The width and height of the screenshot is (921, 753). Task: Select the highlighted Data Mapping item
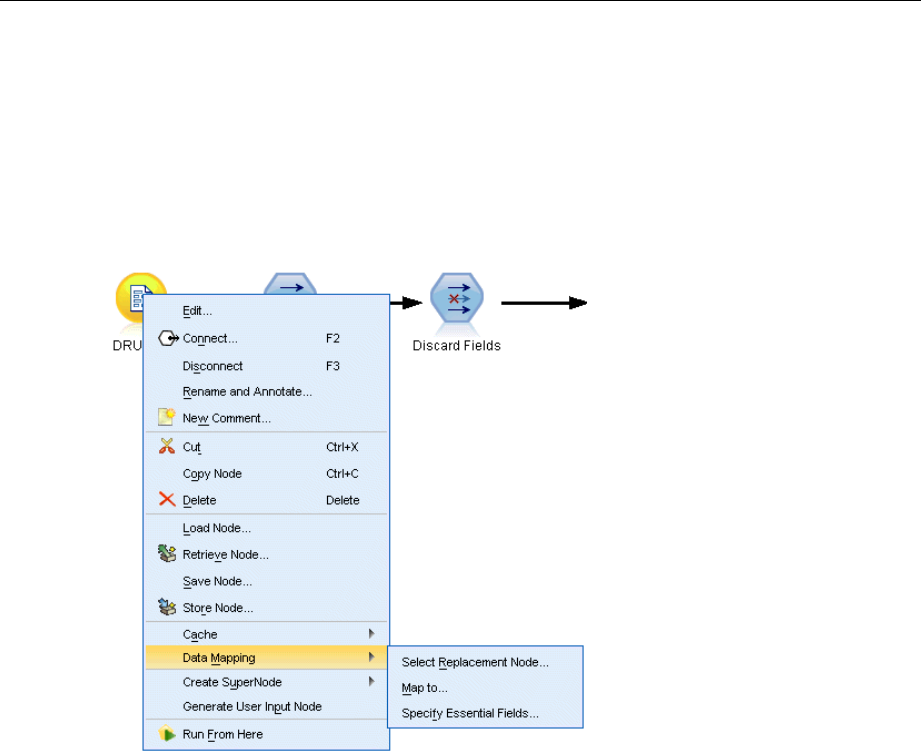266,657
